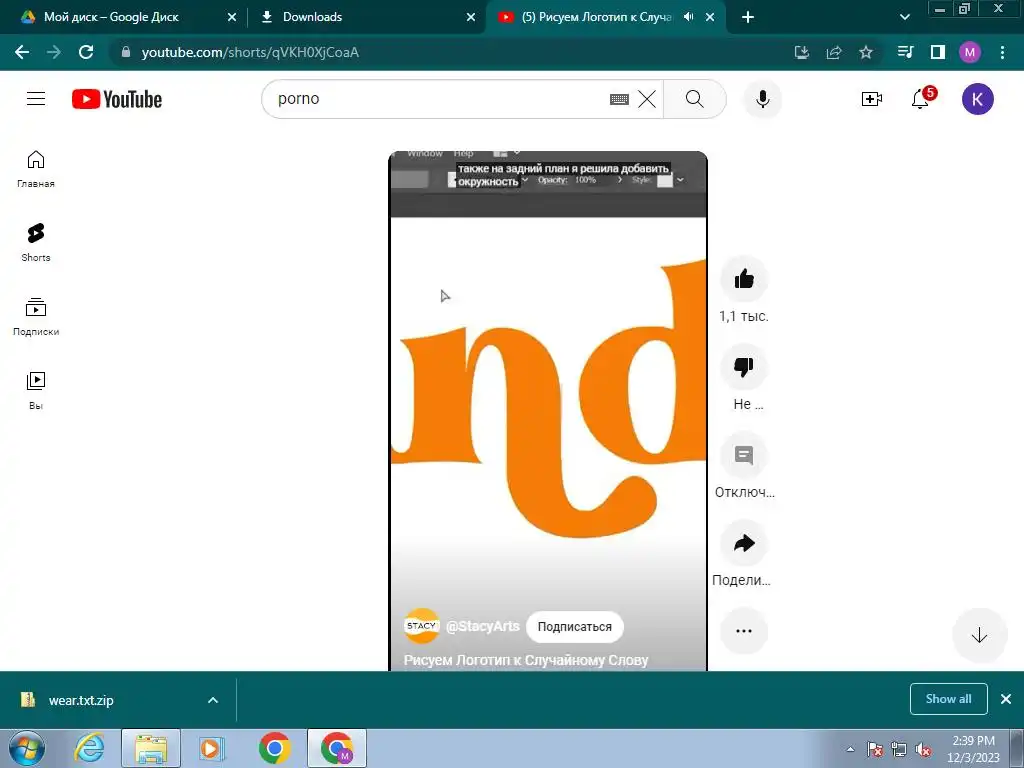
Task: Clear the search query with the X
Action: pos(647,99)
